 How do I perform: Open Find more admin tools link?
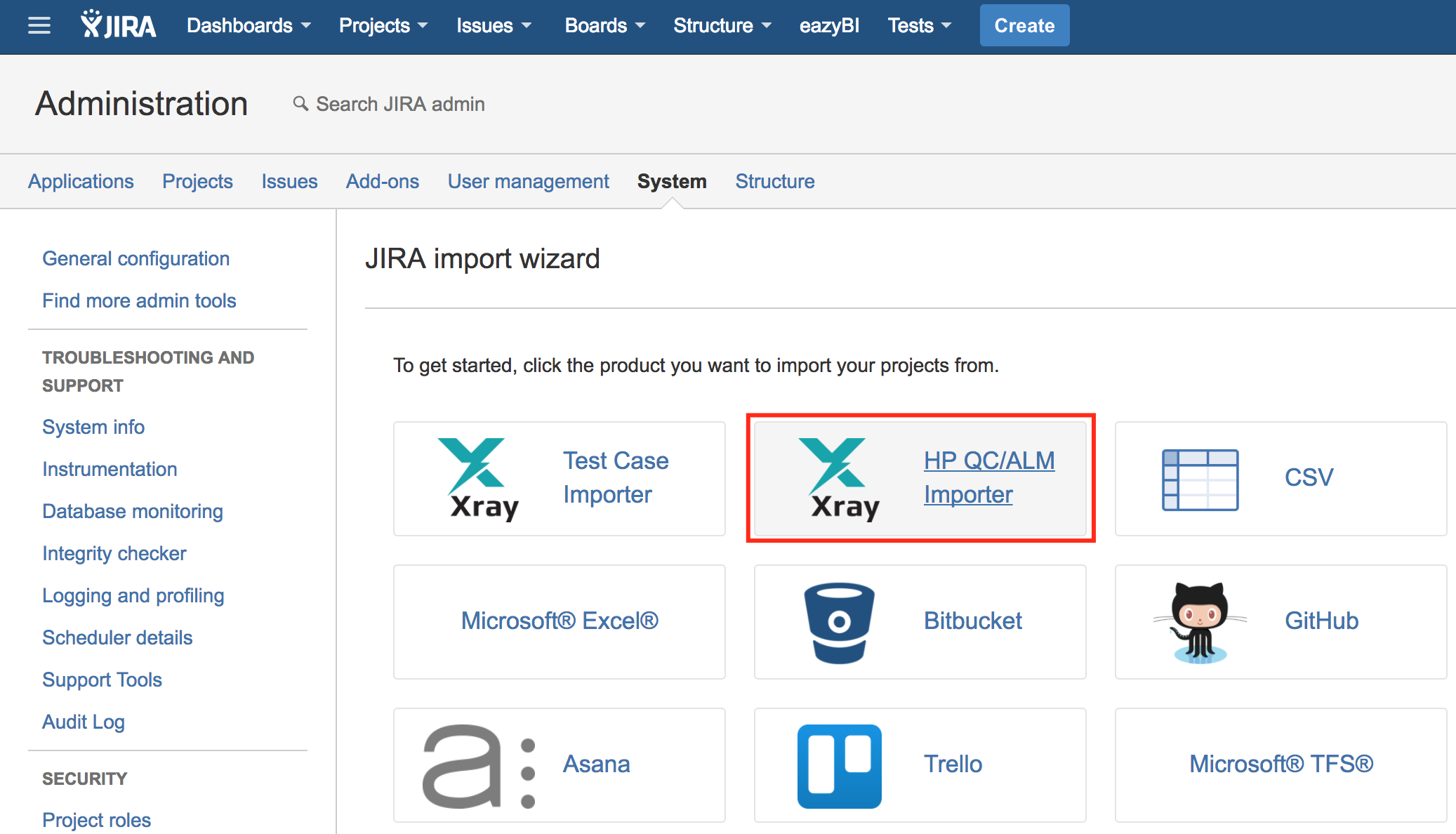139,300
